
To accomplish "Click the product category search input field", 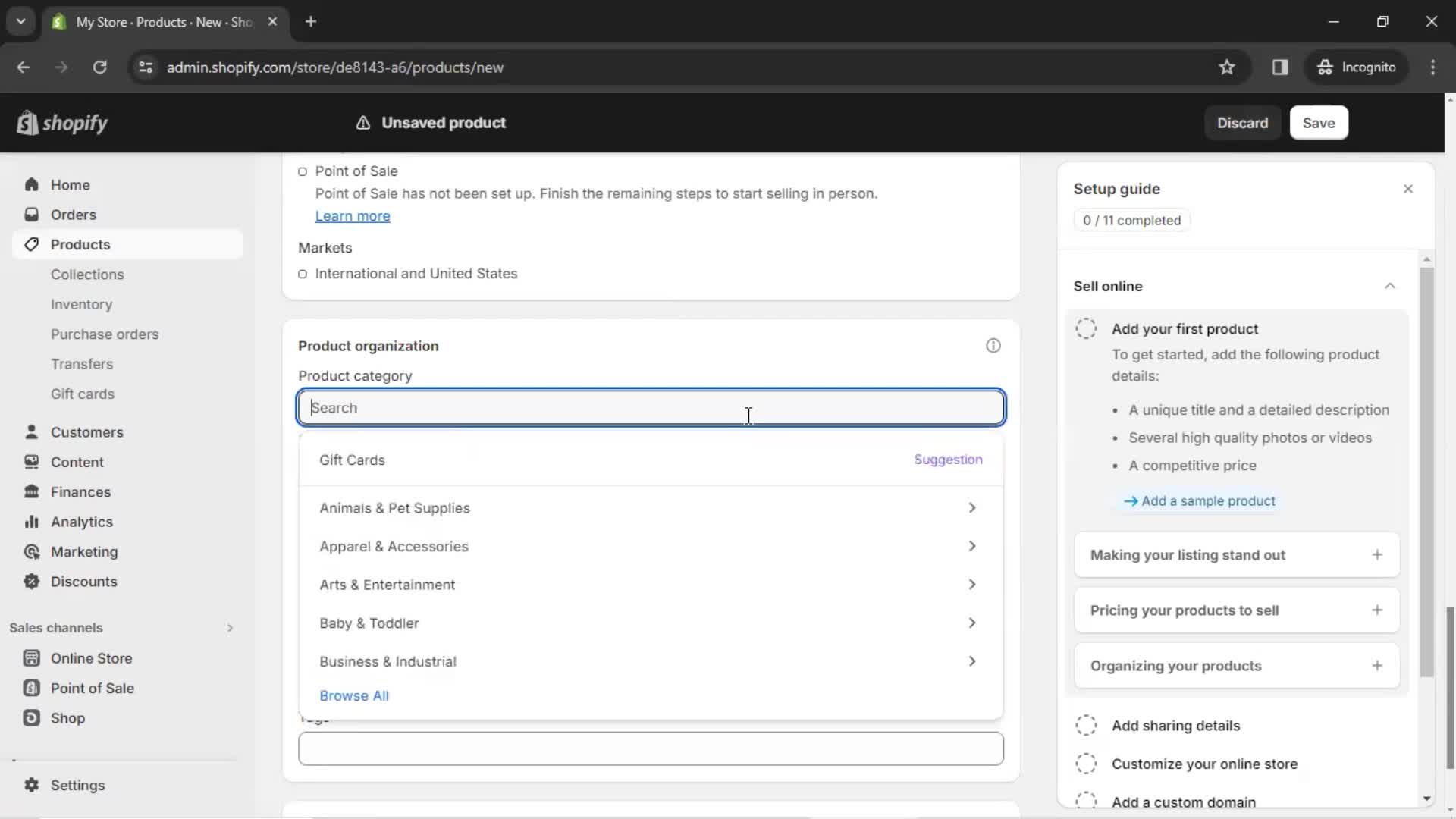I will coord(651,407).
